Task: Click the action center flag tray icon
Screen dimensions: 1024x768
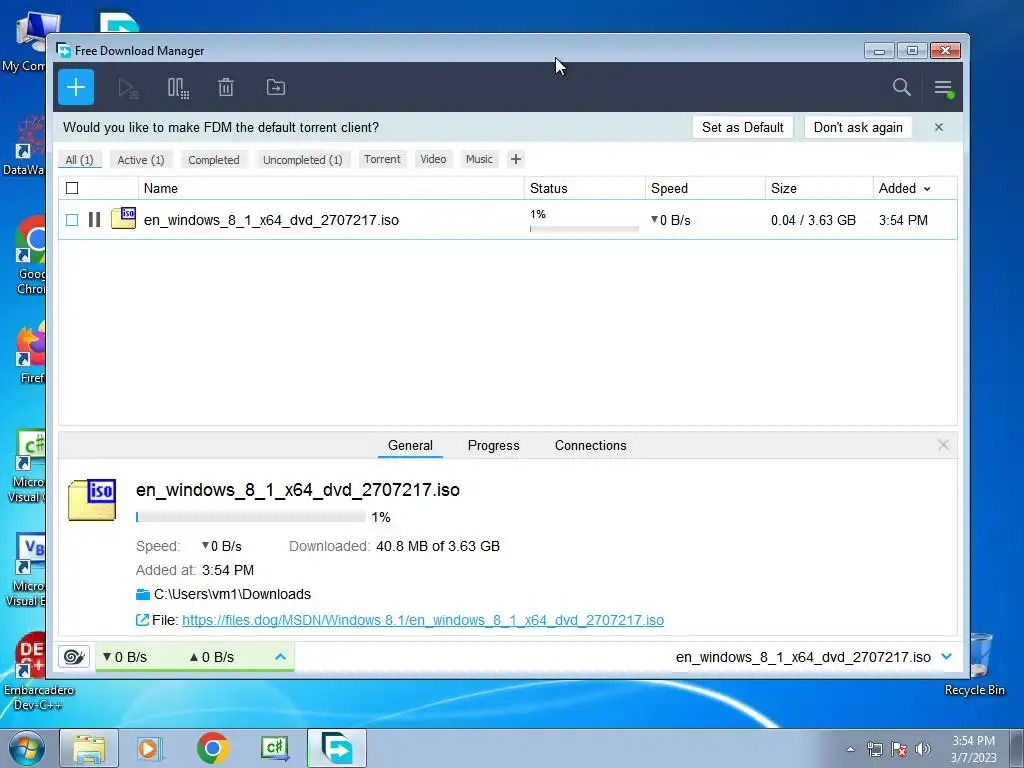Action: (899, 749)
